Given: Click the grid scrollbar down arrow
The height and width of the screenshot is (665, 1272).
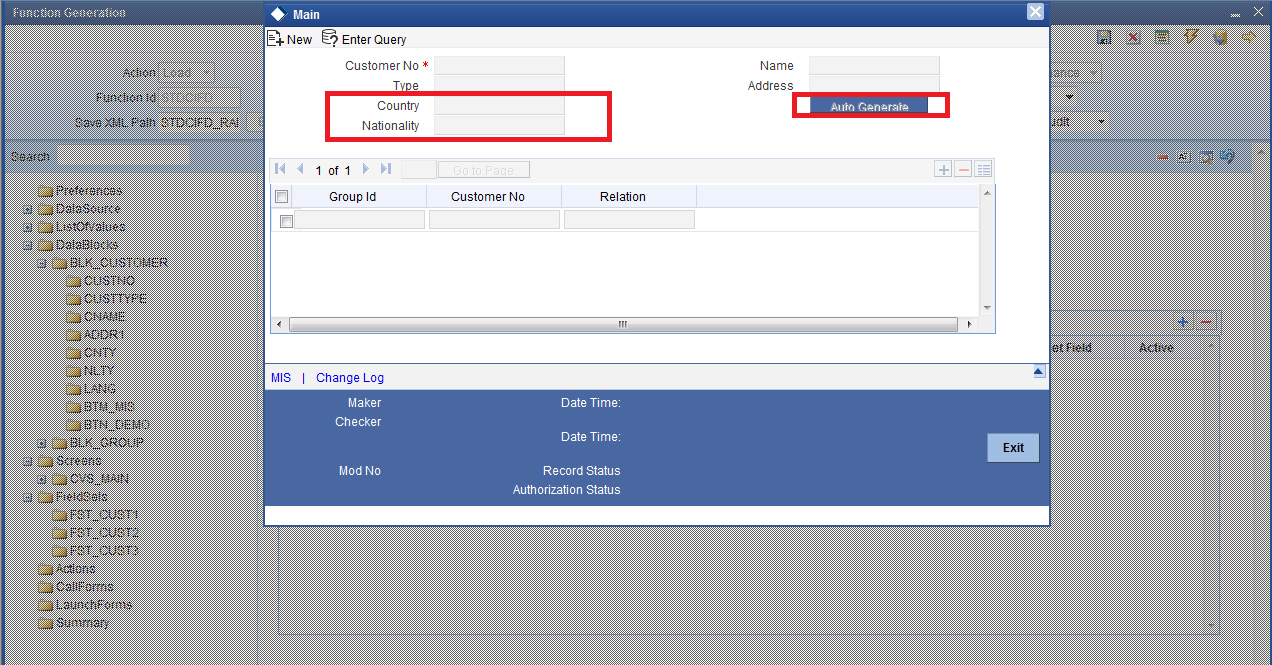Looking at the screenshot, I should click(987, 307).
